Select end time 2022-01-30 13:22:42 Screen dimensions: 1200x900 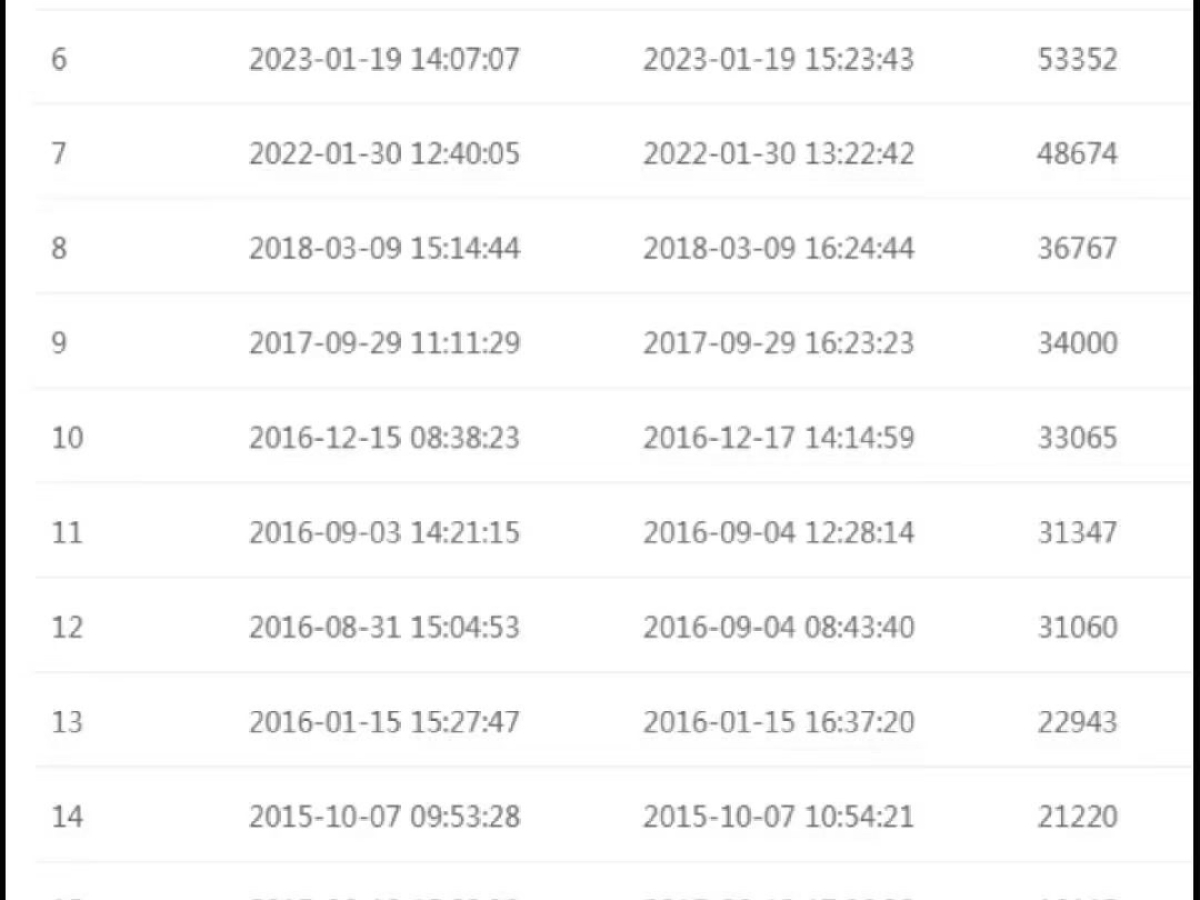[778, 154]
